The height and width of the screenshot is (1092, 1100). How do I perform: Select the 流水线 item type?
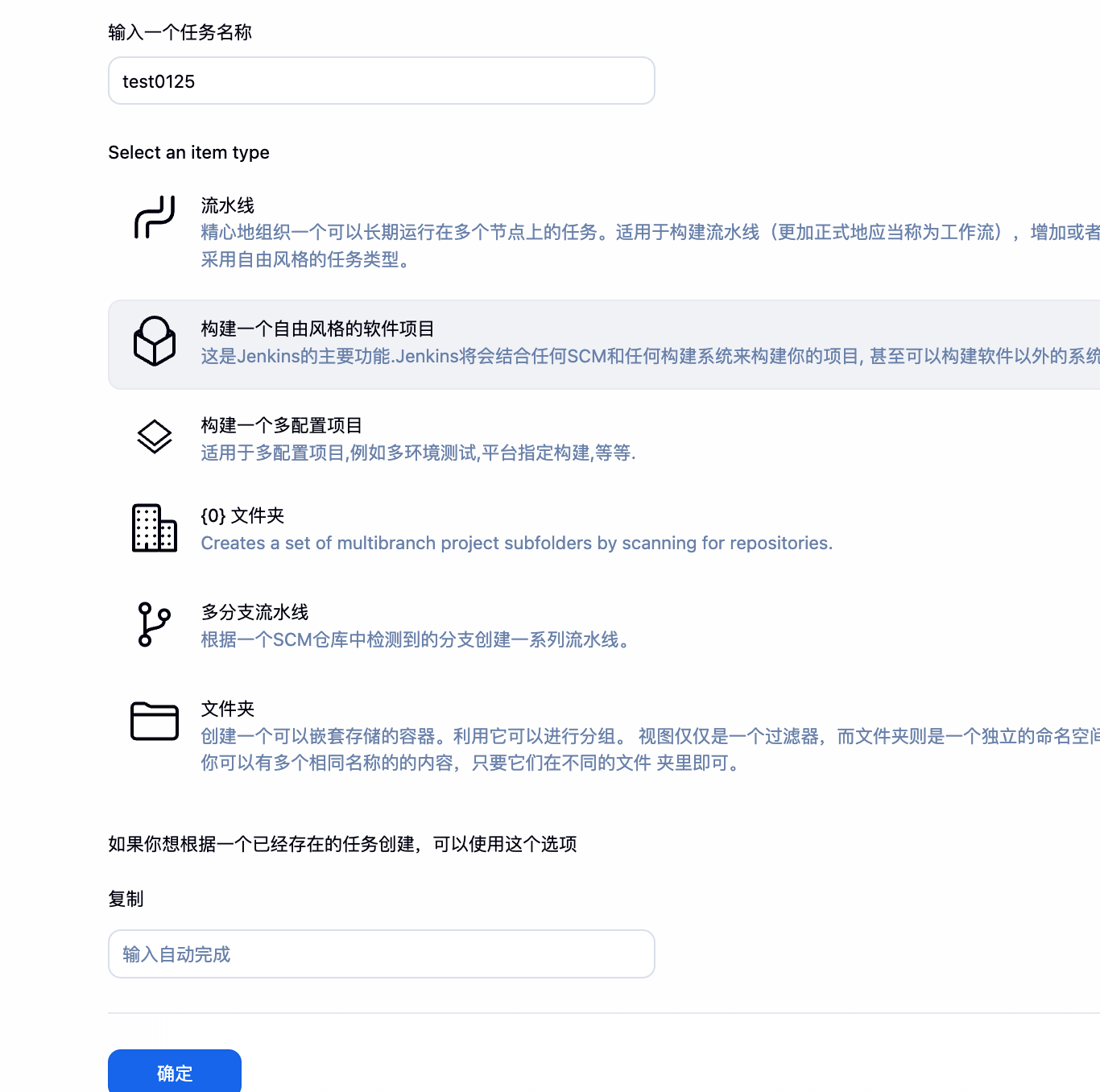pyautogui.click(x=227, y=205)
